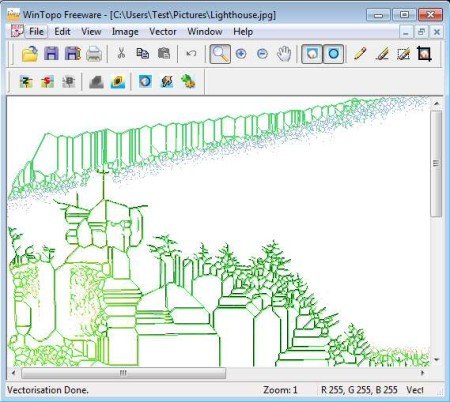
Task: Open an image with the folder icon
Action: click(x=30, y=54)
